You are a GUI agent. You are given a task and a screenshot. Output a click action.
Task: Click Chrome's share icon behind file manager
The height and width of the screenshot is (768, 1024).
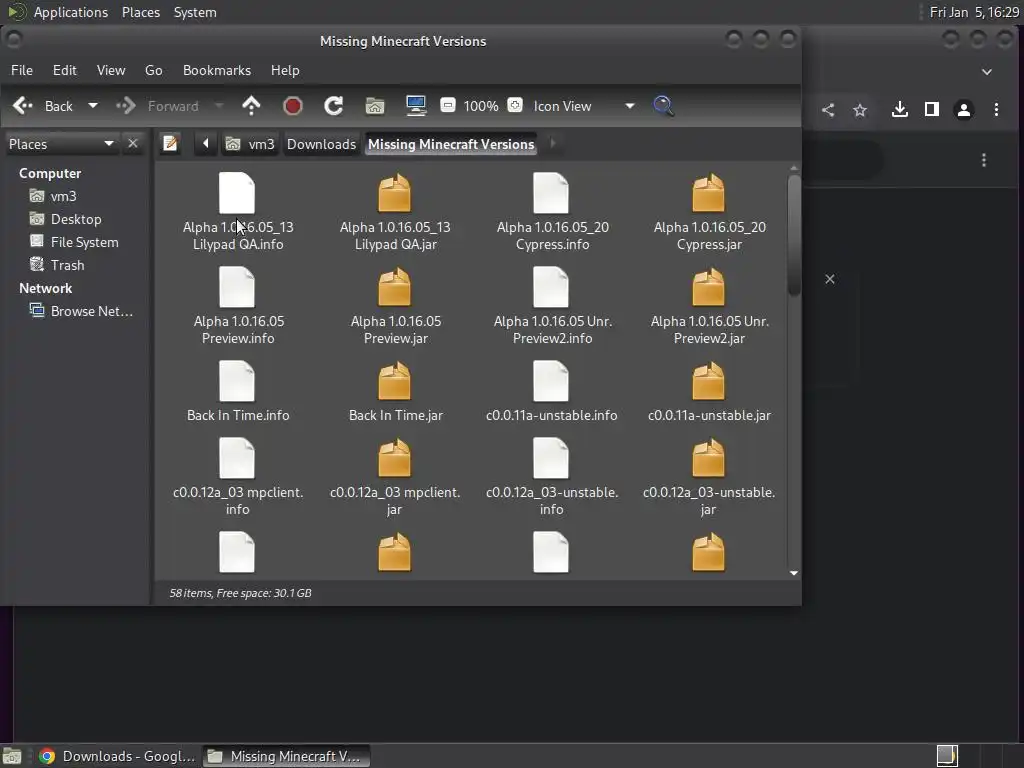coord(828,110)
